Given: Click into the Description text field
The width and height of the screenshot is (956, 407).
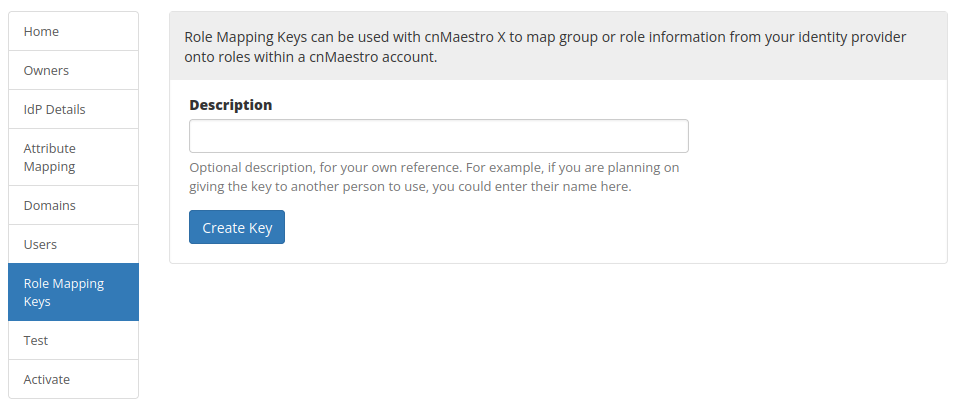Looking at the screenshot, I should click(x=438, y=136).
